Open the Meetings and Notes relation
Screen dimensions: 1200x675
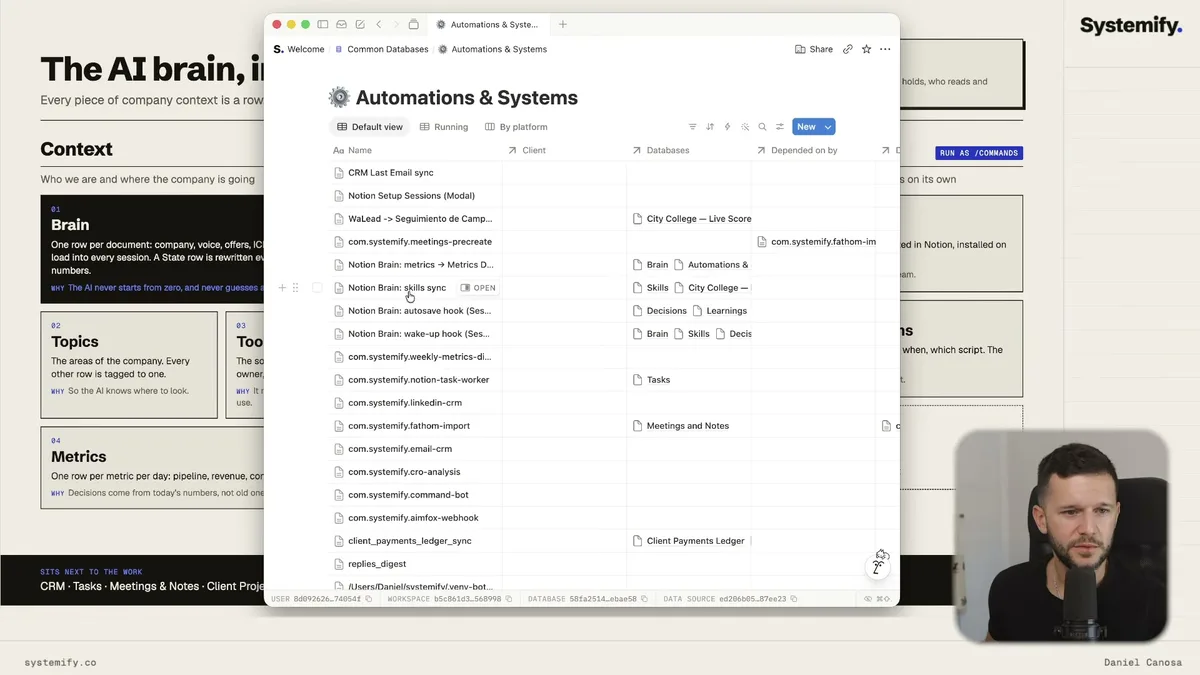pos(681,426)
